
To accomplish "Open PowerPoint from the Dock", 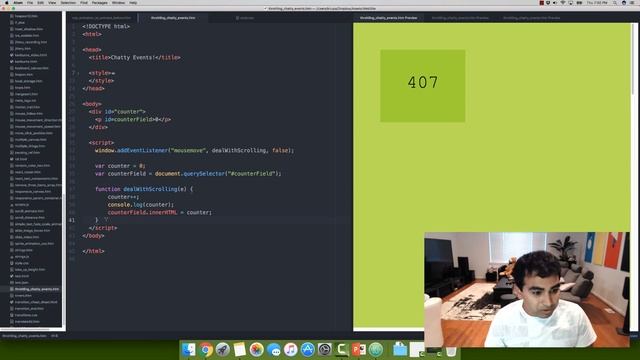I will 358,349.
